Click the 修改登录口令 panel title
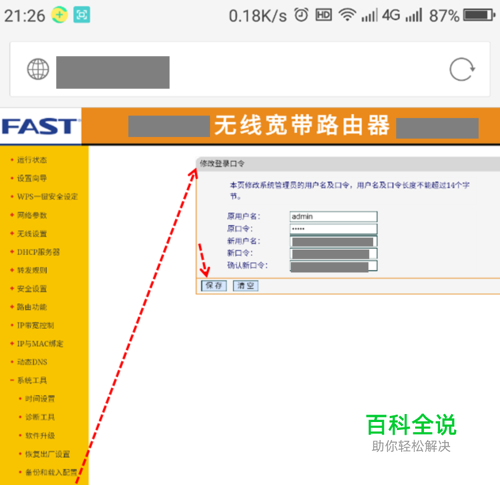The image size is (500, 485). click(222, 164)
